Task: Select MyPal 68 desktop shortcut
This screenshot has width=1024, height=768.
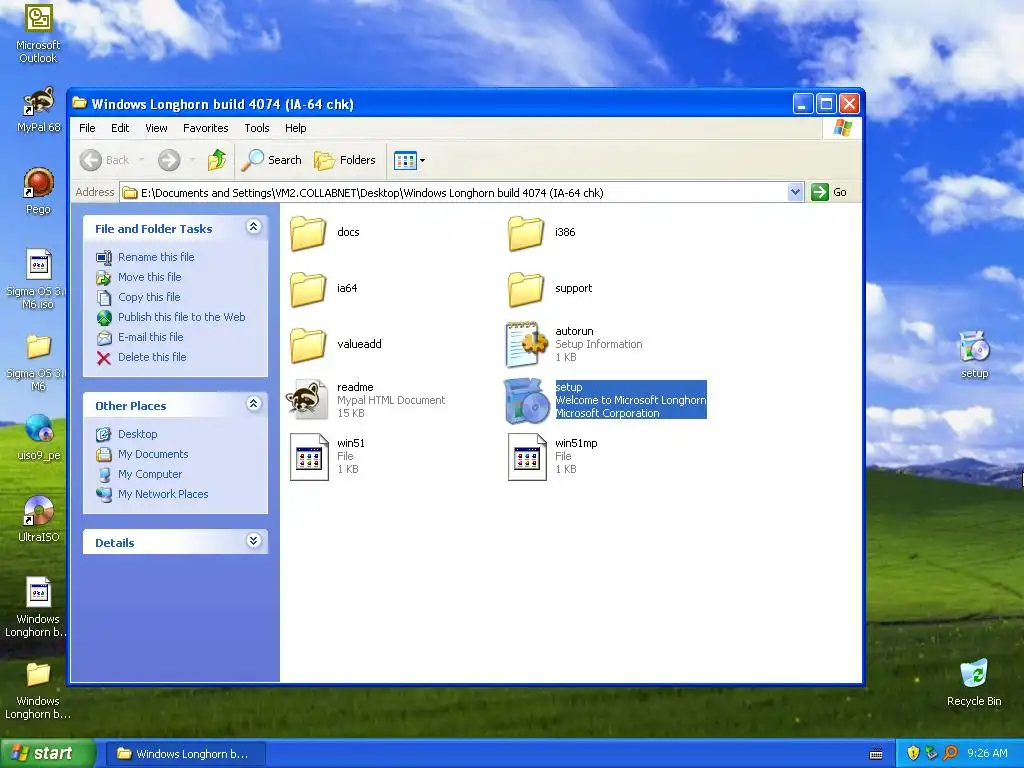Action: [38, 110]
